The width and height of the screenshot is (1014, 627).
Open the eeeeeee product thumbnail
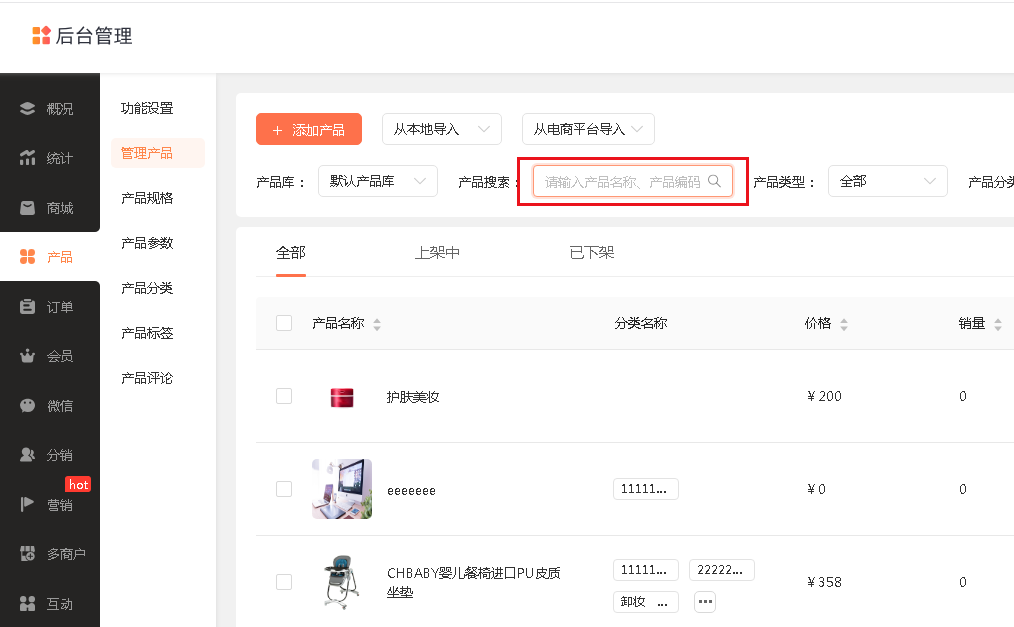coord(342,489)
